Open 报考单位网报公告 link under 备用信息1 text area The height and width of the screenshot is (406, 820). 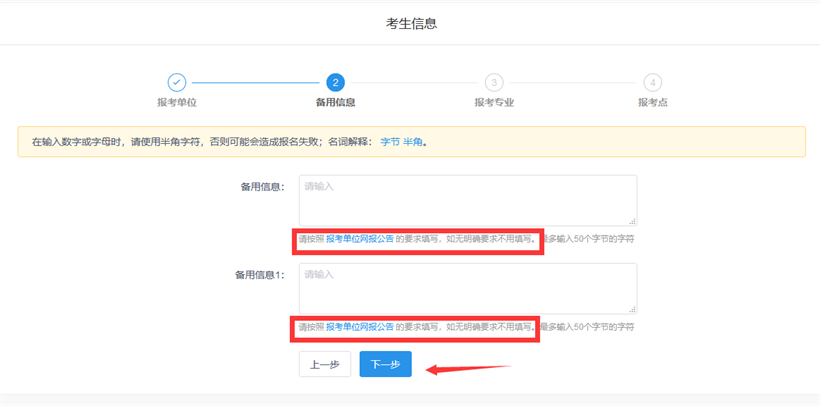[x=360, y=327]
